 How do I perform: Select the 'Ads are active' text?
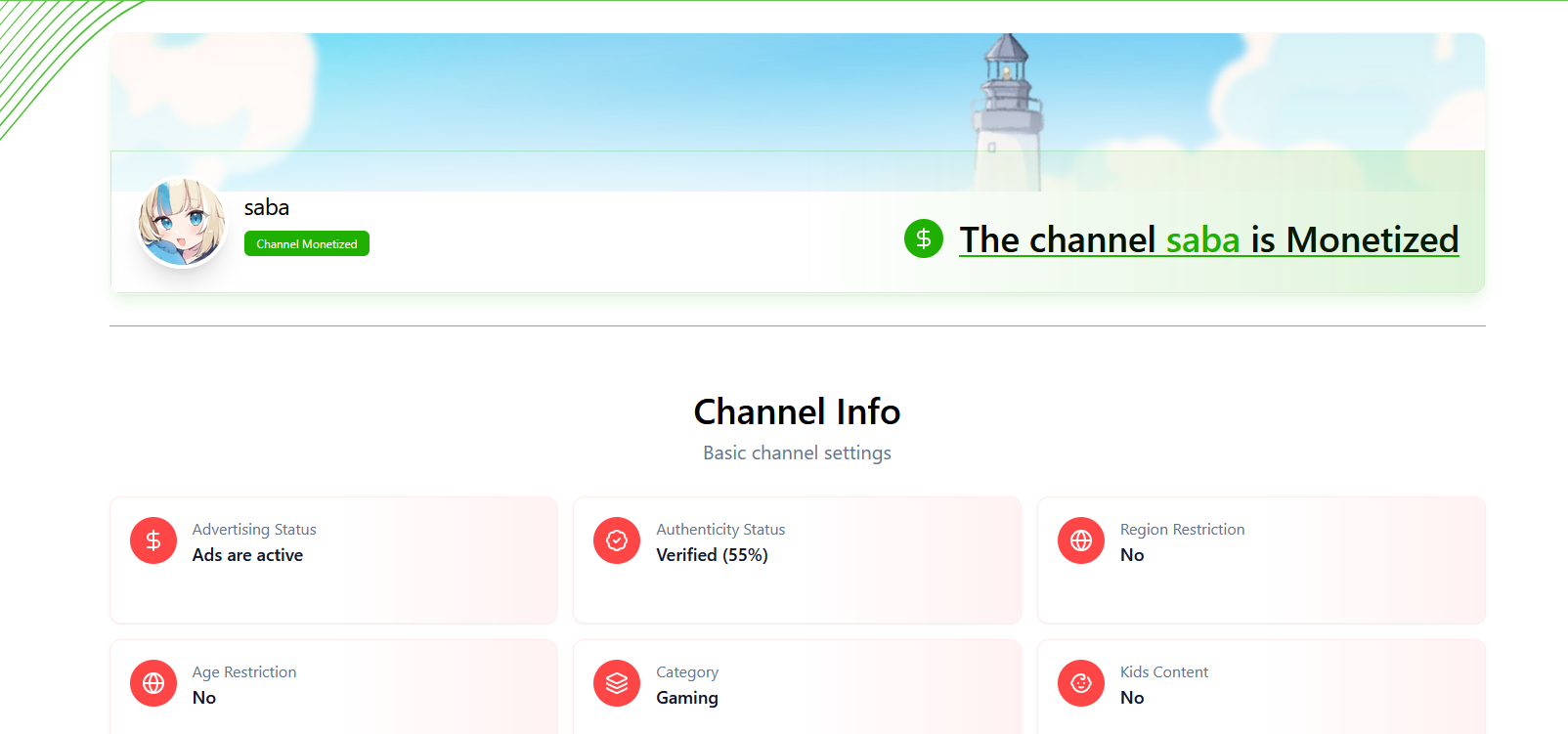click(247, 554)
